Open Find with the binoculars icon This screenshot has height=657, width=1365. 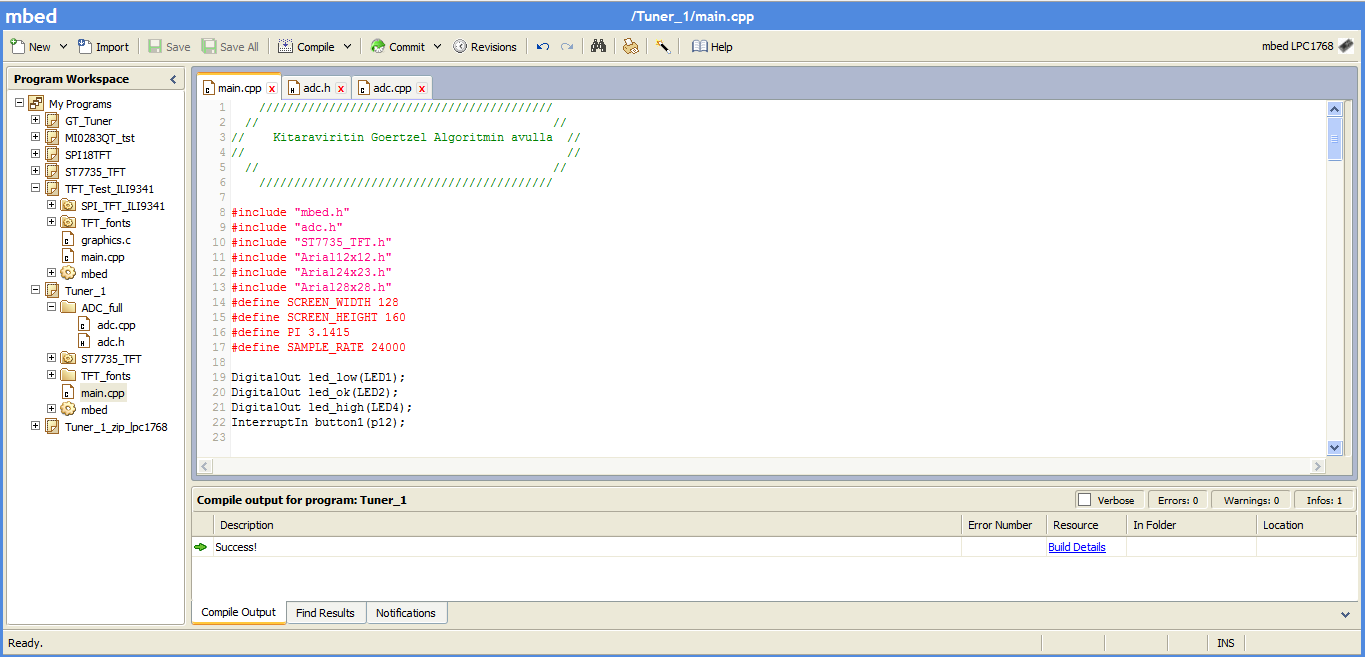pos(598,46)
